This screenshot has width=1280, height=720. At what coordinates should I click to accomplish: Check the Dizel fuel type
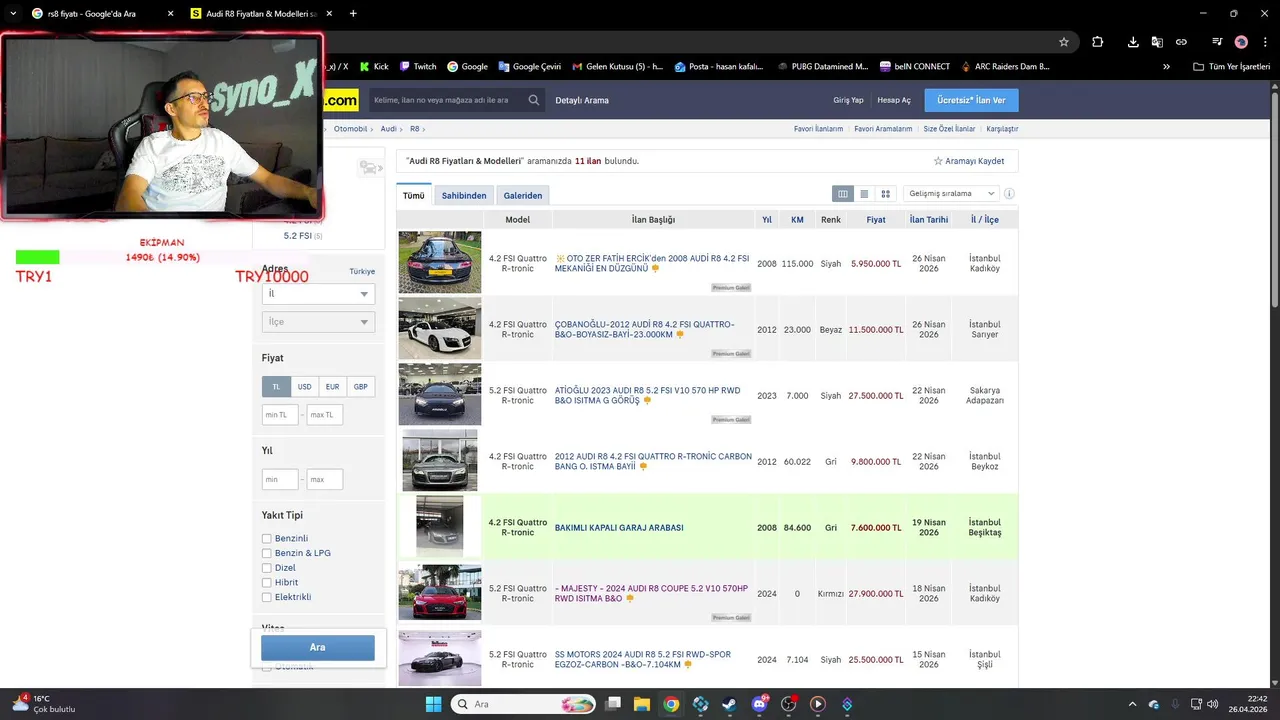267,568
